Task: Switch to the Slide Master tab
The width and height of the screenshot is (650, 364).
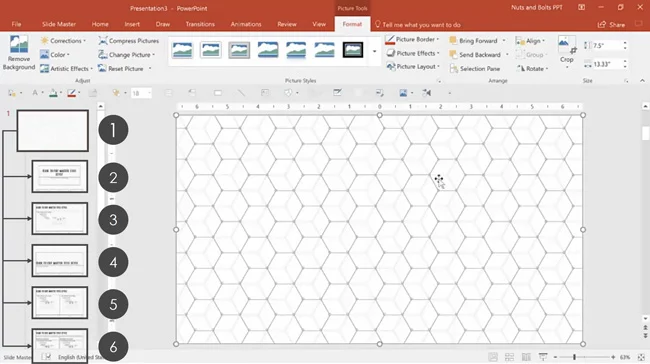Action: click(x=59, y=24)
